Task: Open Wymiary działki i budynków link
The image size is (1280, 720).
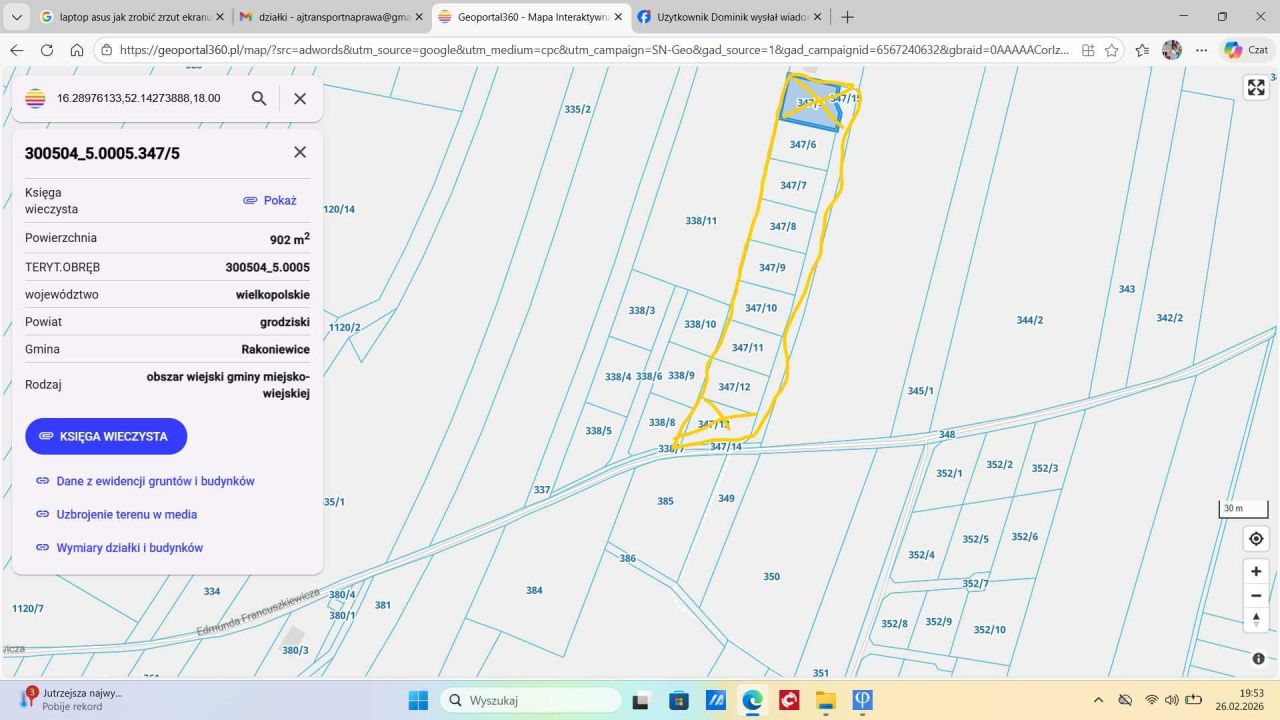Action: [x=129, y=547]
